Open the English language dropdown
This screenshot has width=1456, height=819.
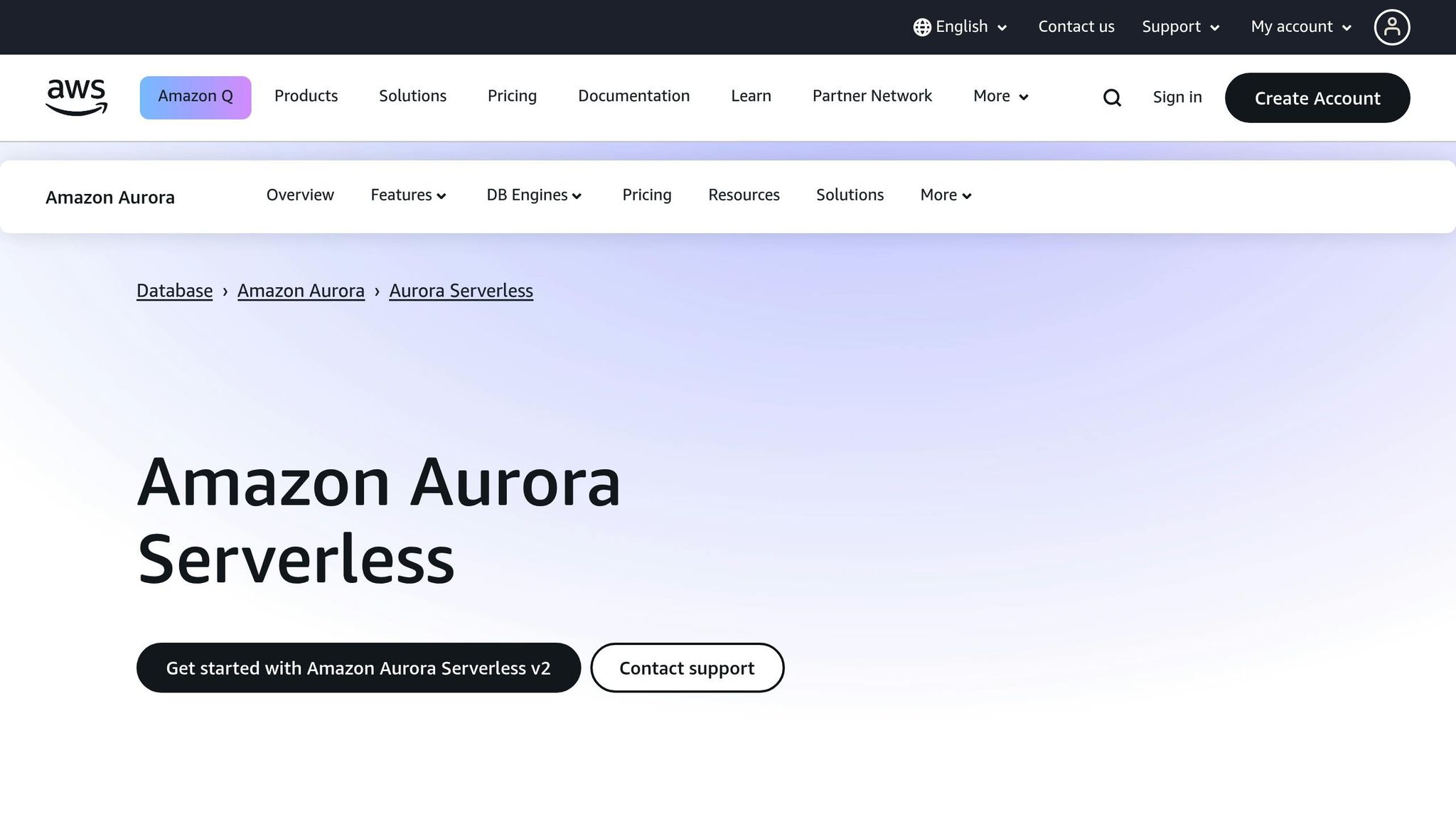click(x=960, y=27)
